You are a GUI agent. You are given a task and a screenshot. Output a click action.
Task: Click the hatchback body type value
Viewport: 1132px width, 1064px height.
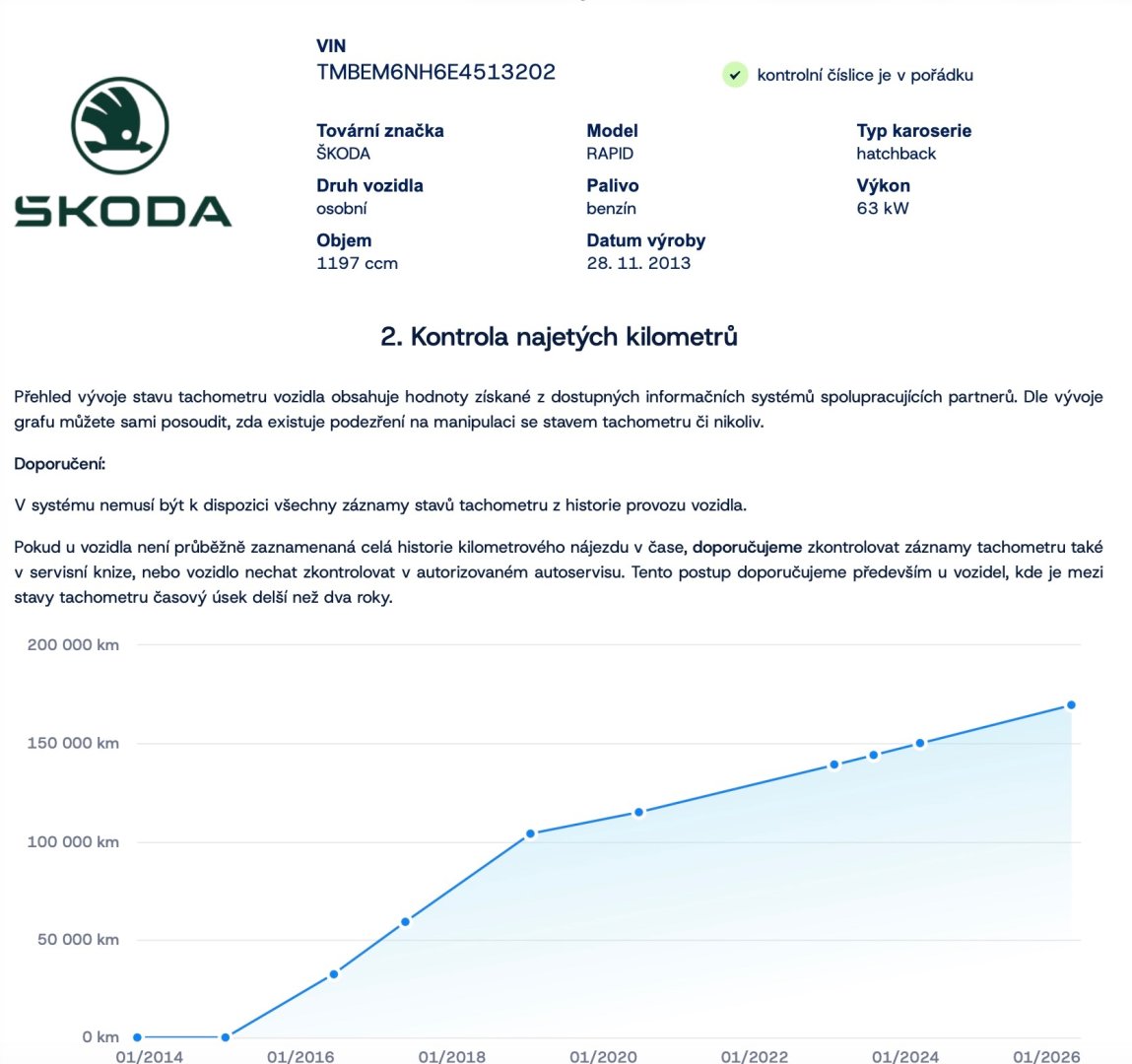pos(896,154)
